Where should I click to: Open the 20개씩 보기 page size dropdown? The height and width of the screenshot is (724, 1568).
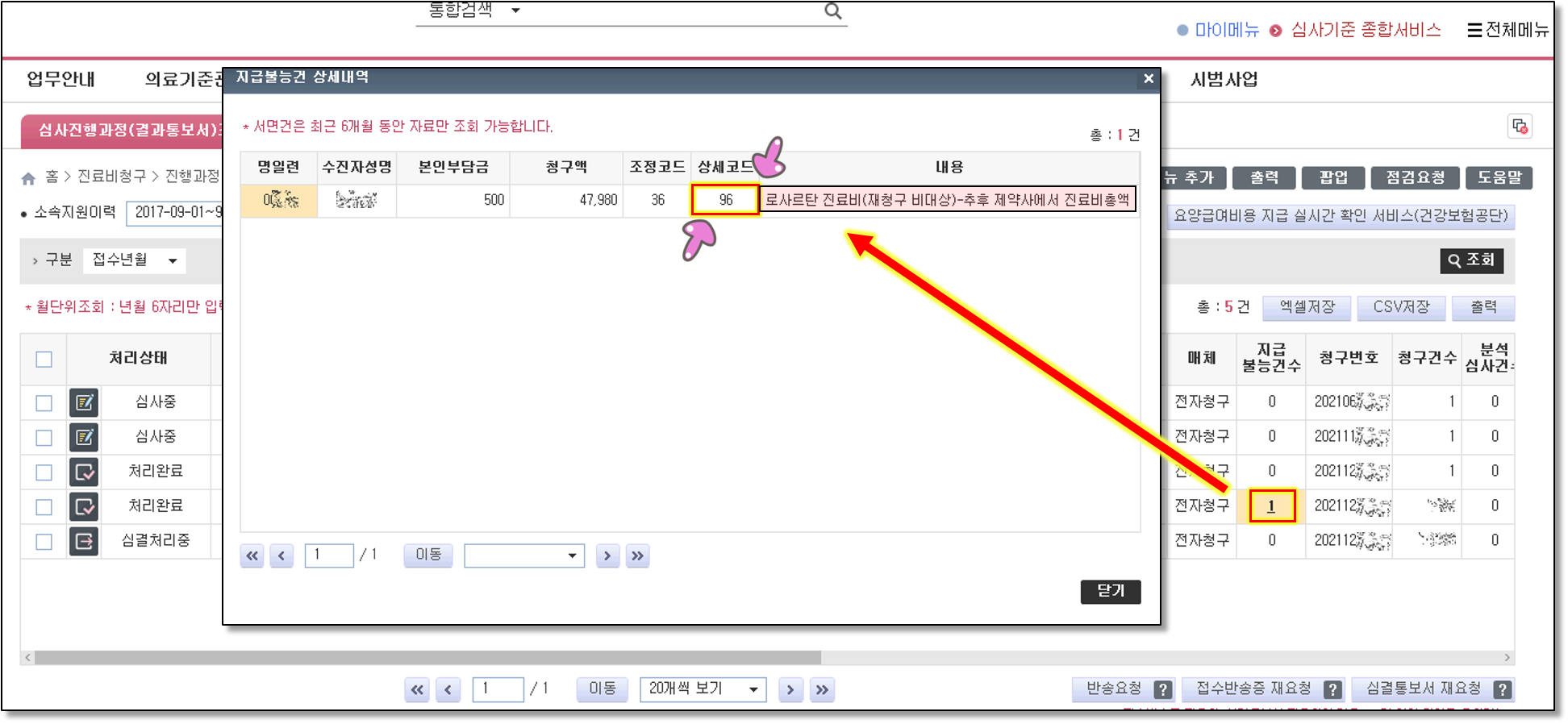tap(703, 689)
